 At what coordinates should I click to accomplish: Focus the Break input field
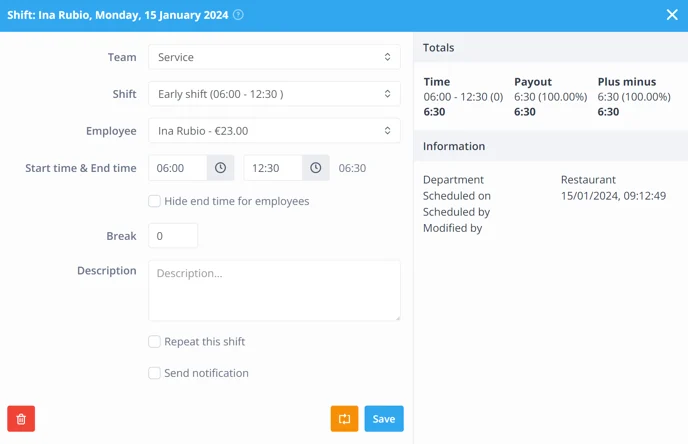(173, 236)
